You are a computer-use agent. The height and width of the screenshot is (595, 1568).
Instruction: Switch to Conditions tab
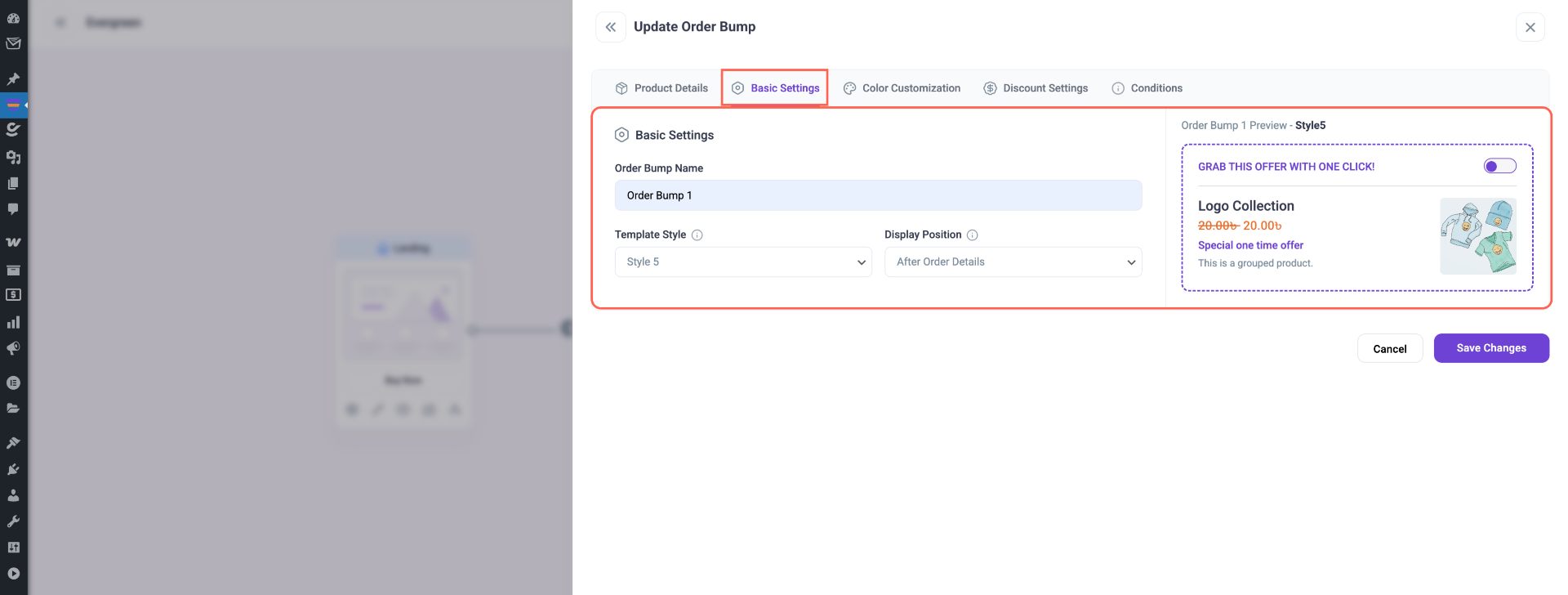coord(1147,88)
